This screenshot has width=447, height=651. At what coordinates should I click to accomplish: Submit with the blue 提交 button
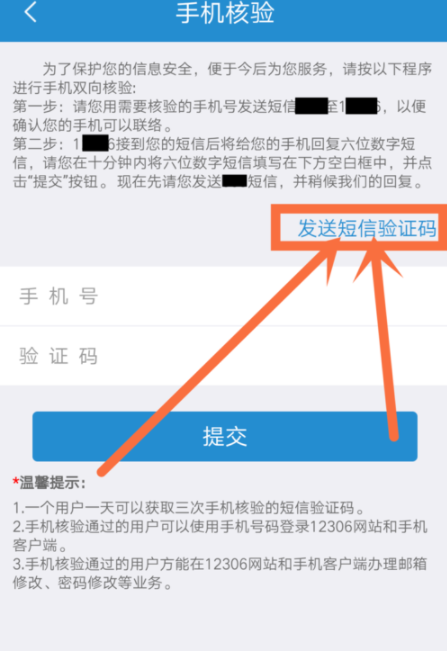click(225, 436)
